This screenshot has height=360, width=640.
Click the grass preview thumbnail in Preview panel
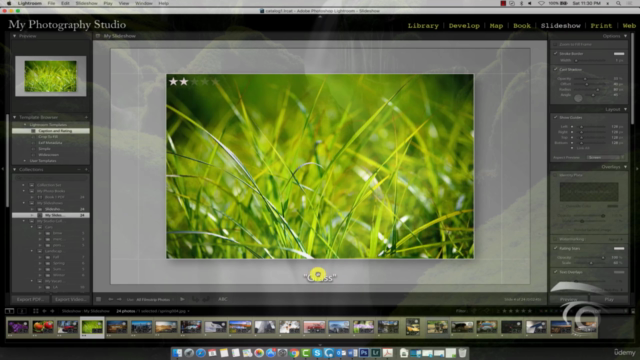point(51,76)
